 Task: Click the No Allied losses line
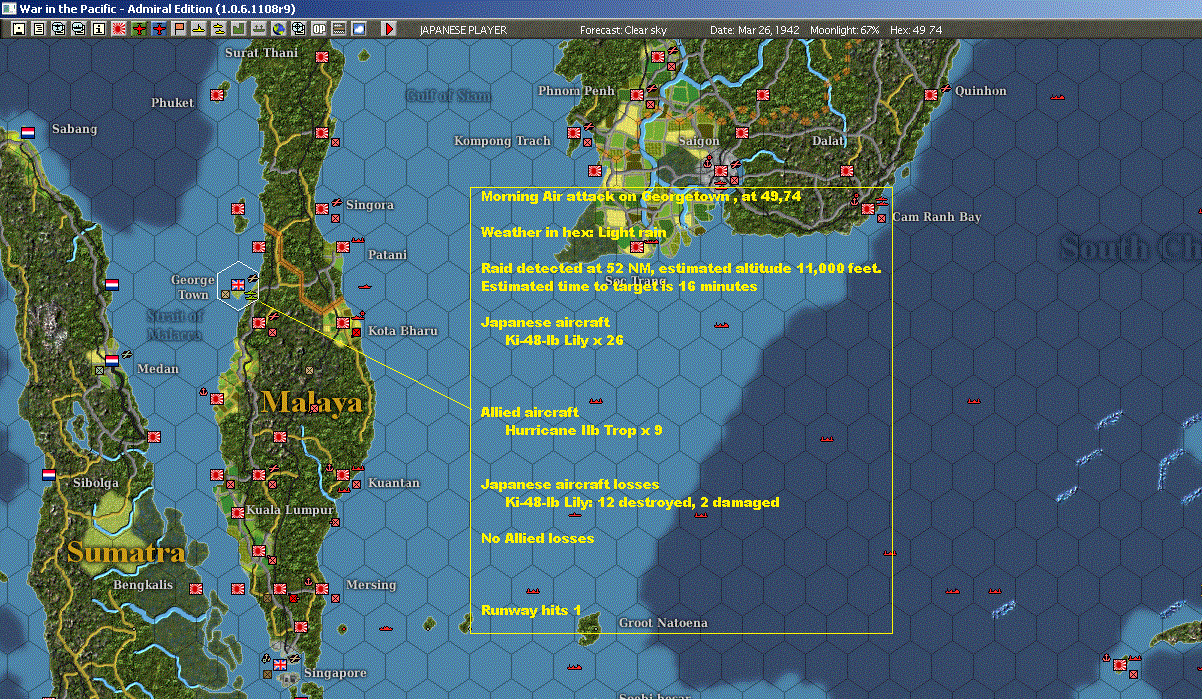[537, 538]
